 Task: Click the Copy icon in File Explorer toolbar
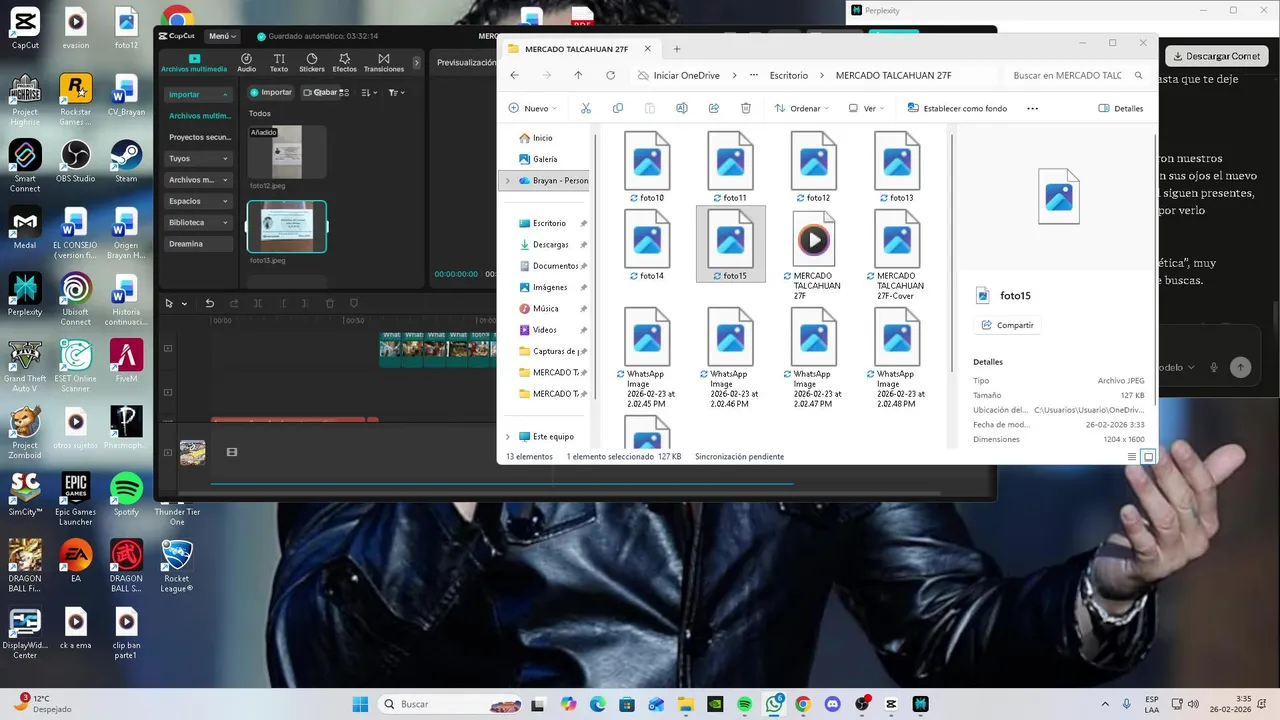(618, 108)
